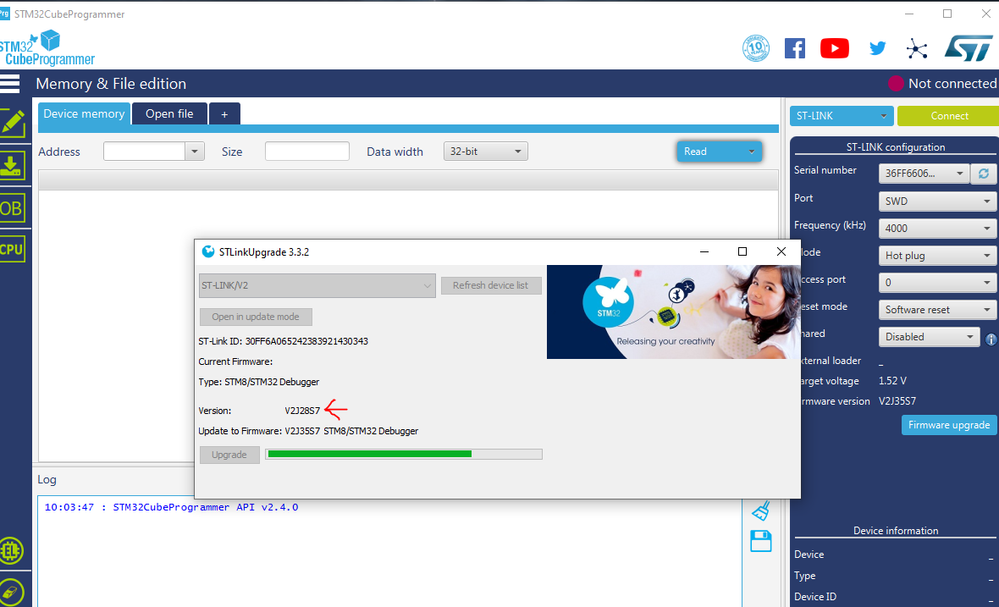Open the Data width 32-bit dropdown

485,152
